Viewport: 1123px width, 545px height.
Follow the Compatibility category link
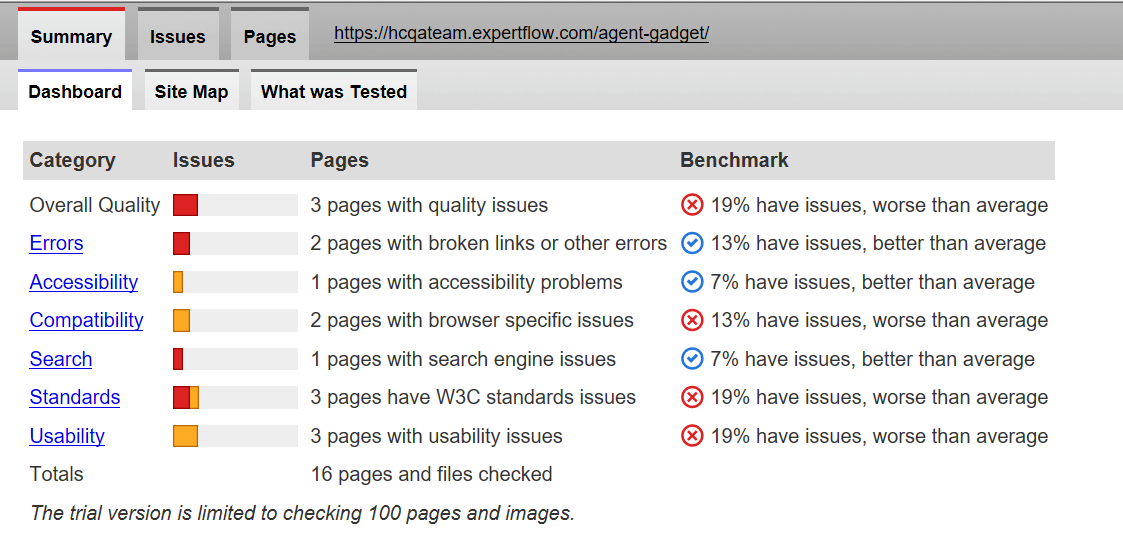tap(86, 320)
